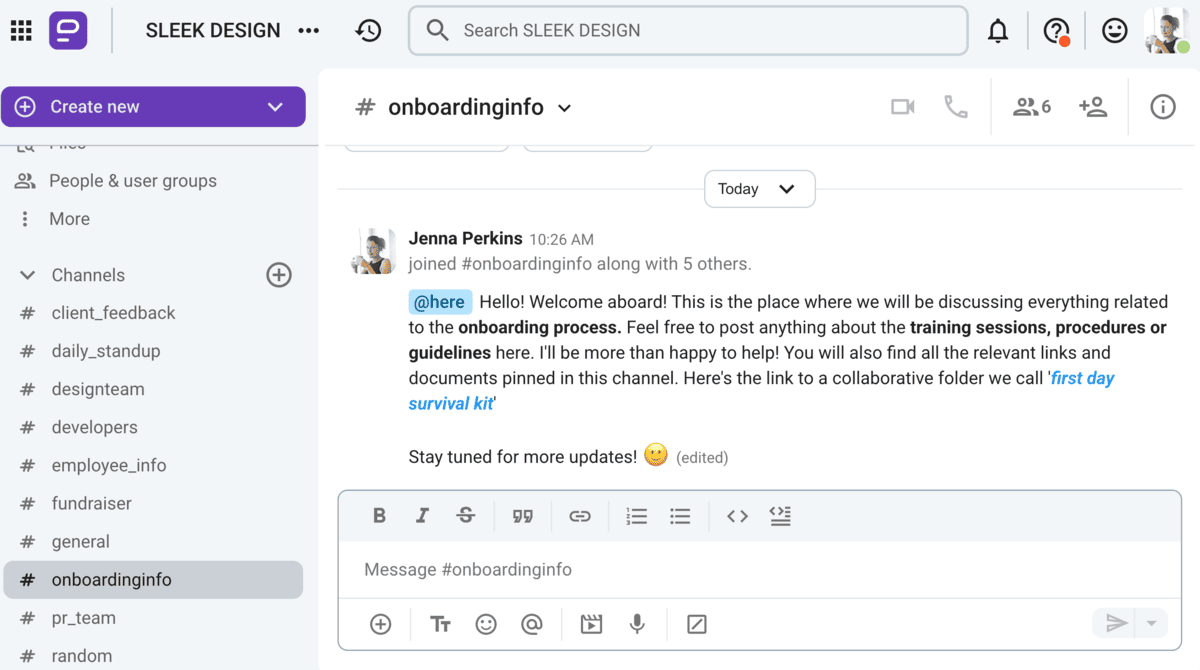Screen dimensions: 1200x670
Task: Start a video call in the channel
Action: [902, 107]
